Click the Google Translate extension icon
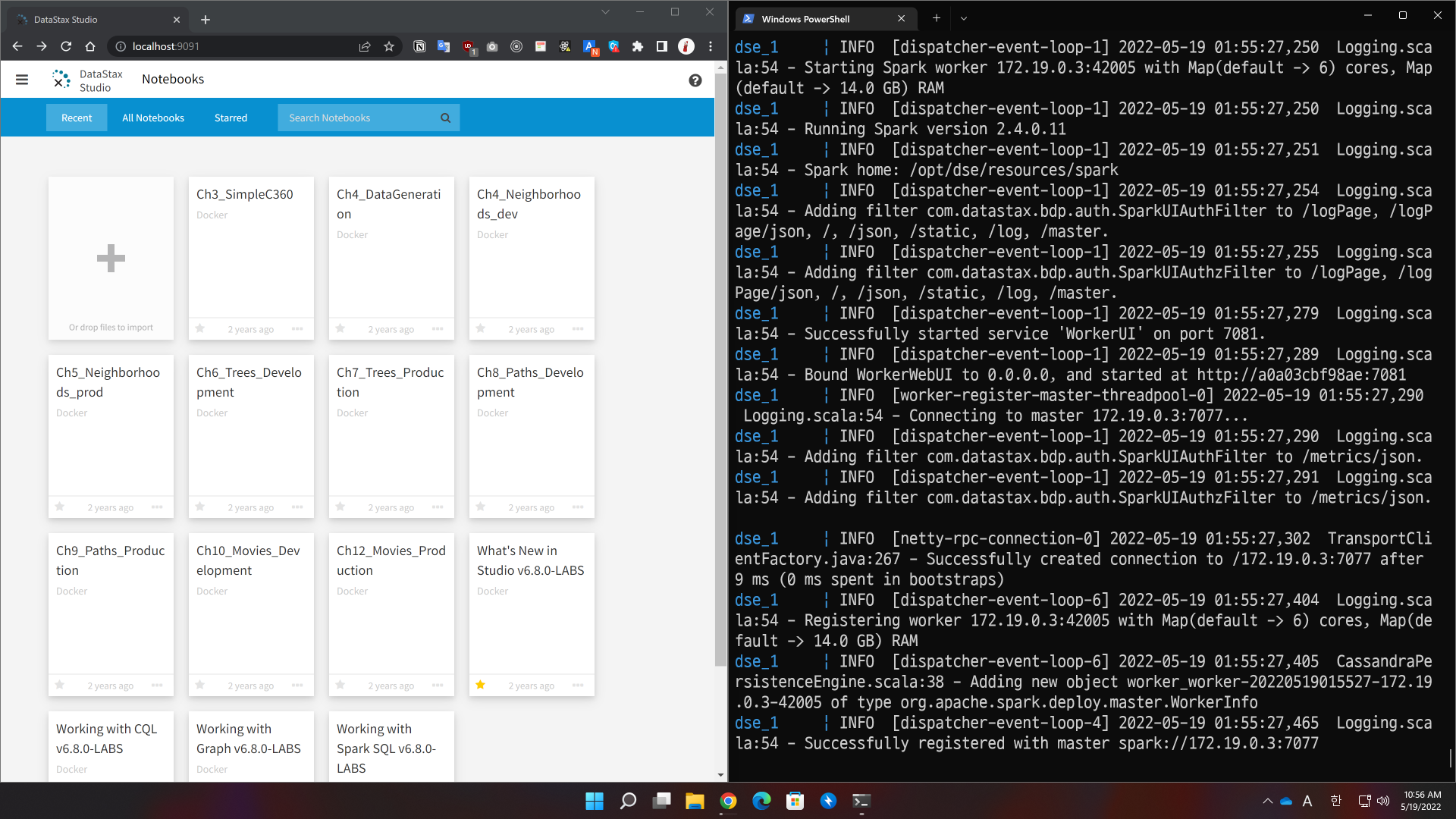Screen dimensions: 1456x819 [x=444, y=46]
